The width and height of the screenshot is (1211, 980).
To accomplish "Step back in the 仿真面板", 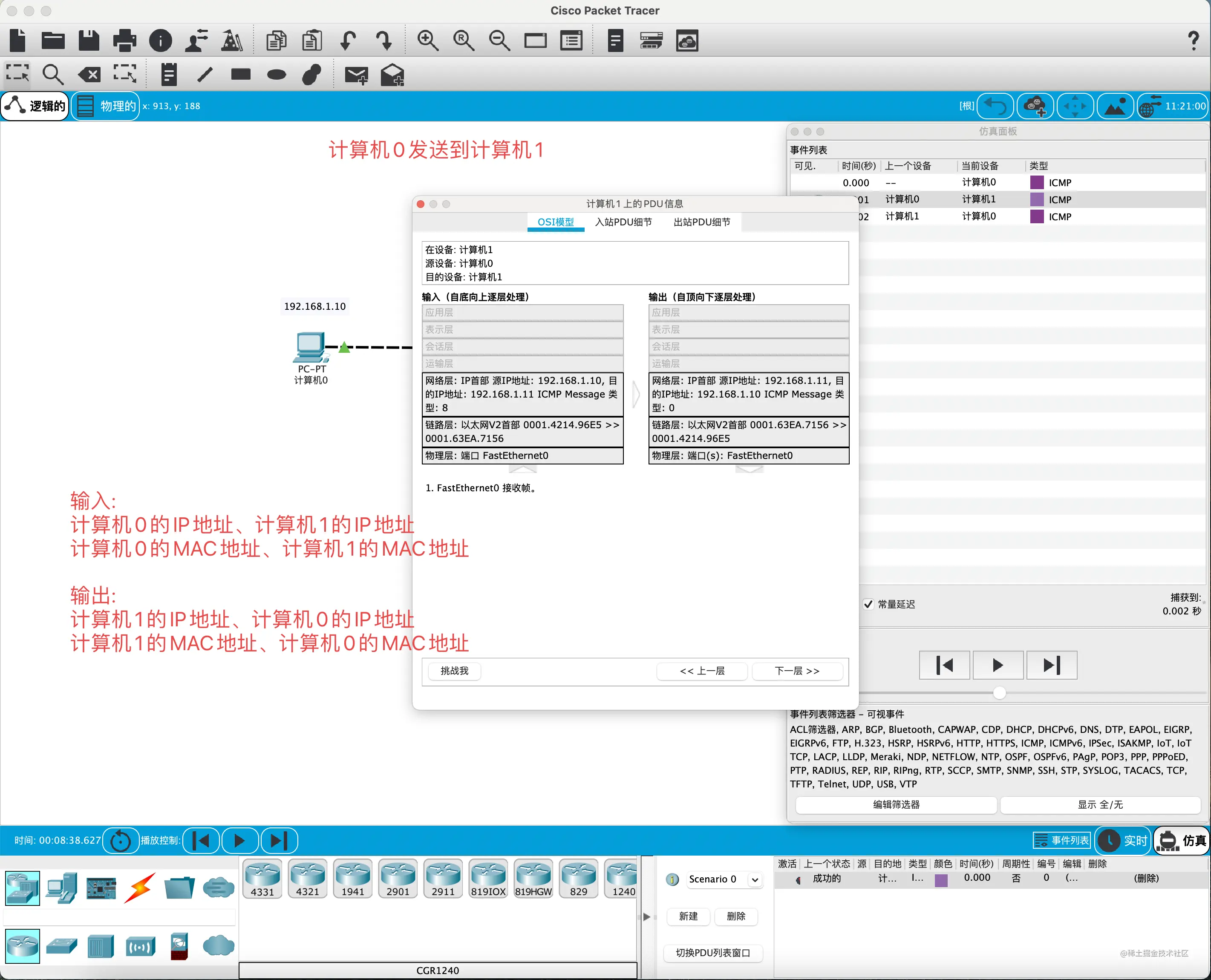I will [x=945, y=666].
